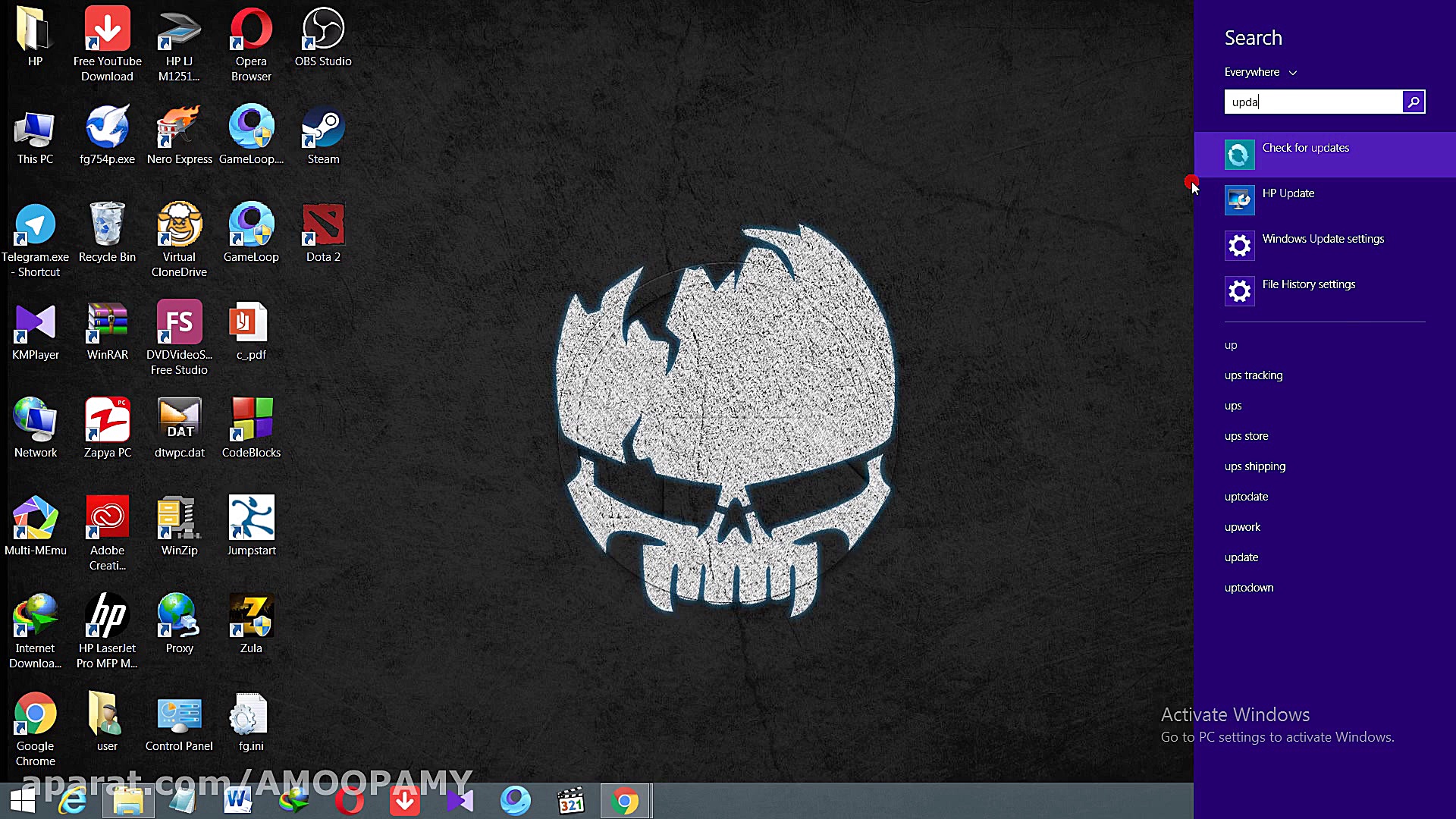Open Opera from the taskbar

point(349,801)
